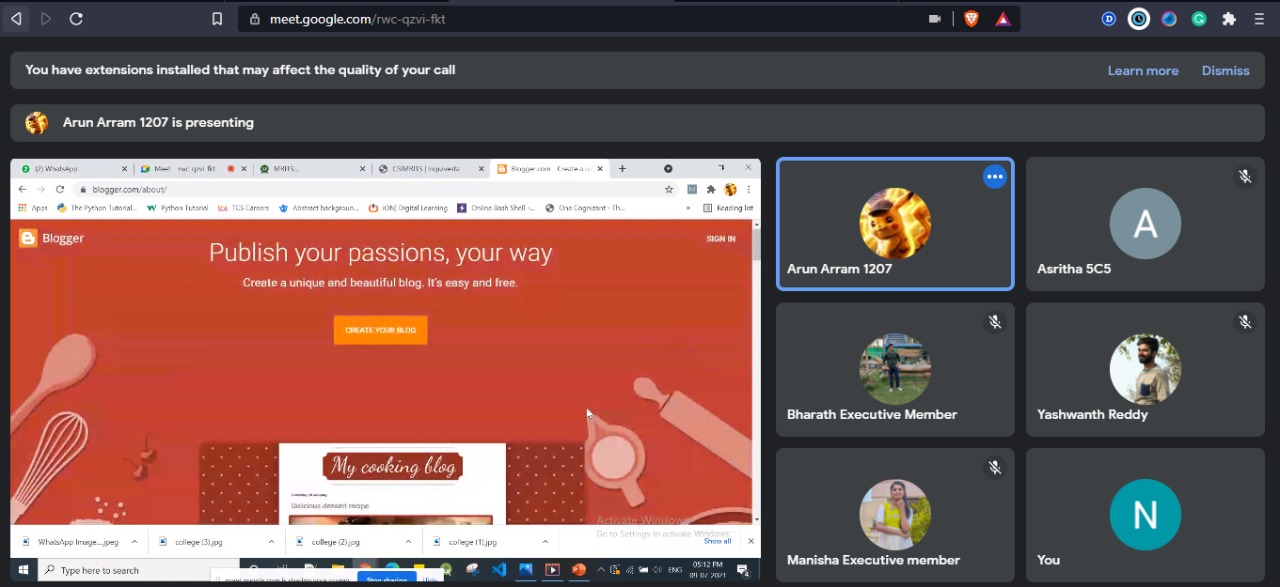The width and height of the screenshot is (1280, 587).
Task: Open ION Digital Learning bookmark
Action: coord(408,208)
